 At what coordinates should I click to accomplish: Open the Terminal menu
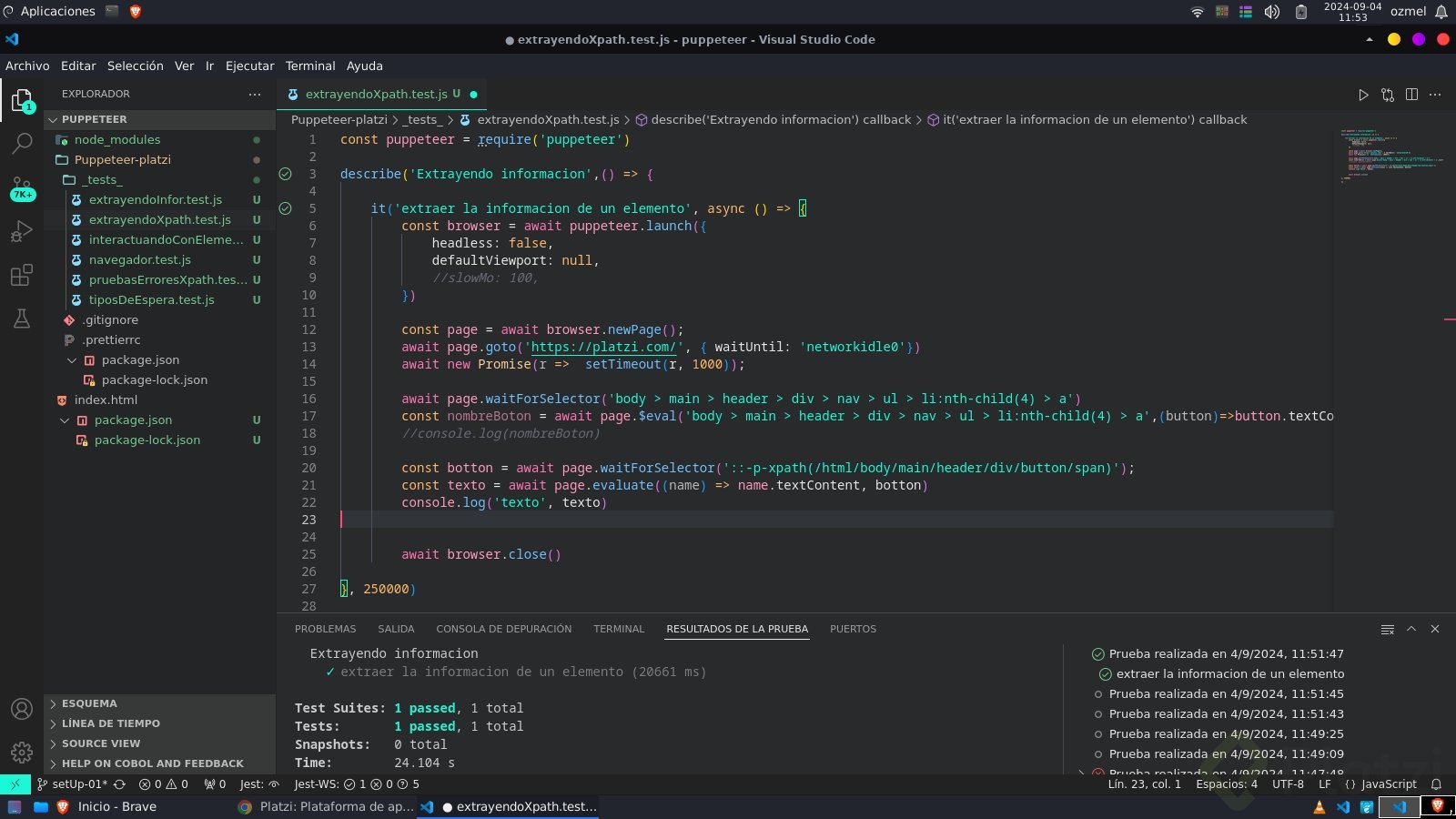tap(309, 66)
